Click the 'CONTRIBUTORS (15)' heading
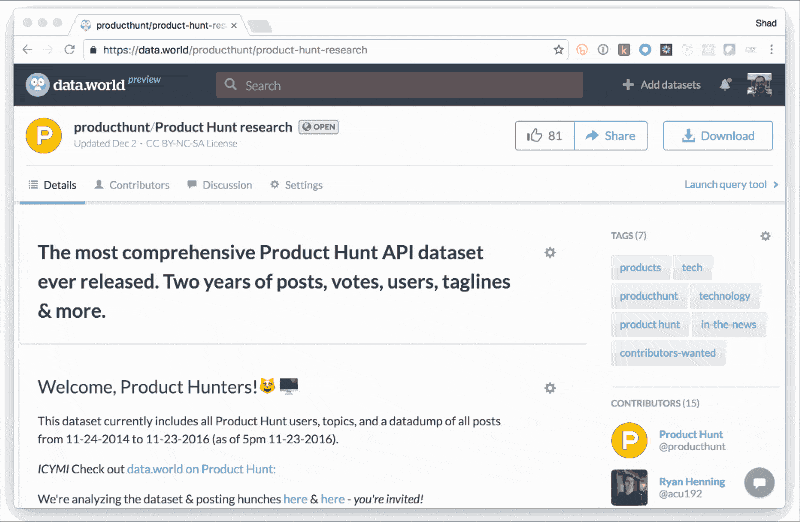Viewport: 800px width, 522px height. 655,403
